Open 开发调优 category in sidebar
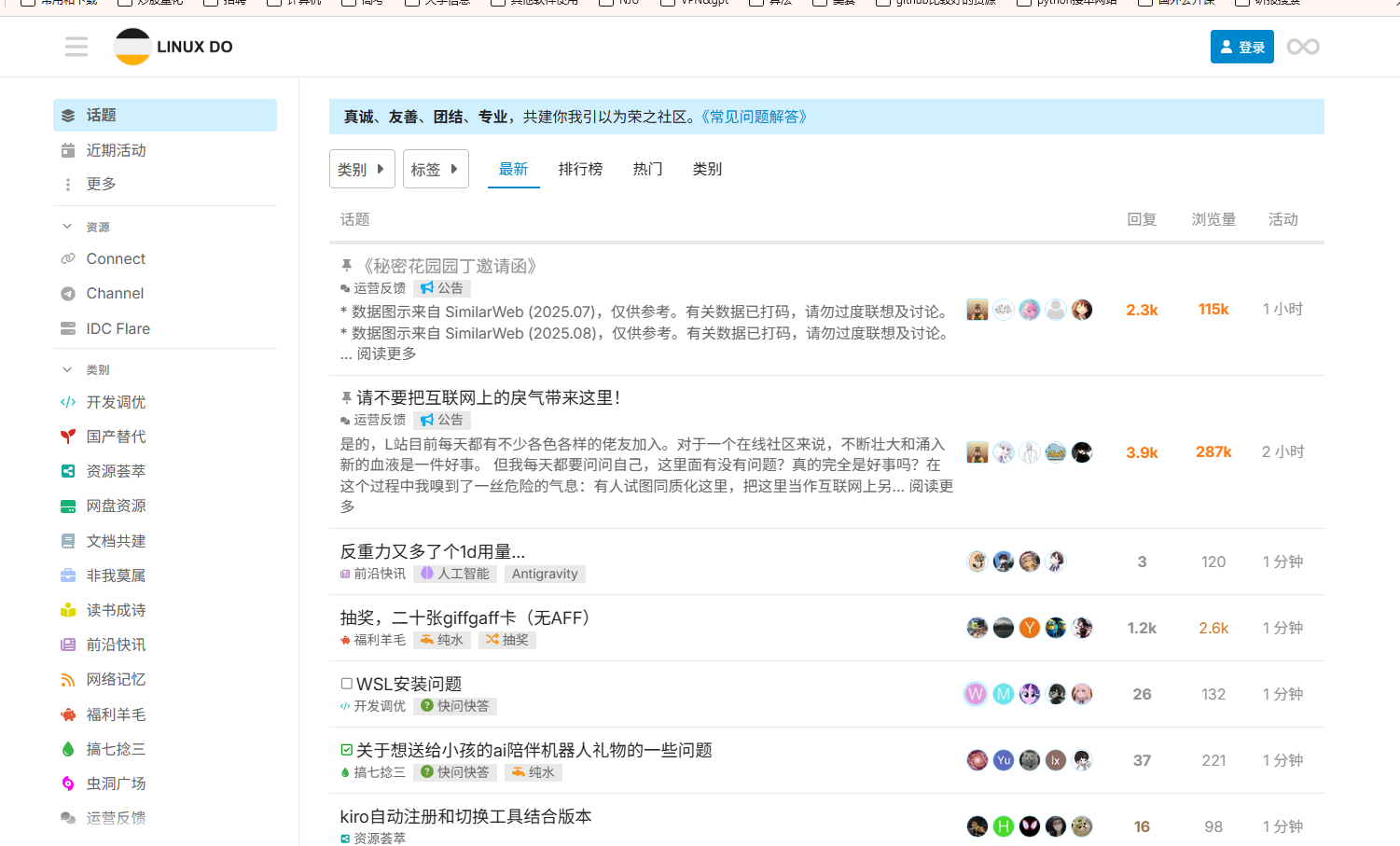Viewport: 1400px width, 846px height. pos(116,402)
